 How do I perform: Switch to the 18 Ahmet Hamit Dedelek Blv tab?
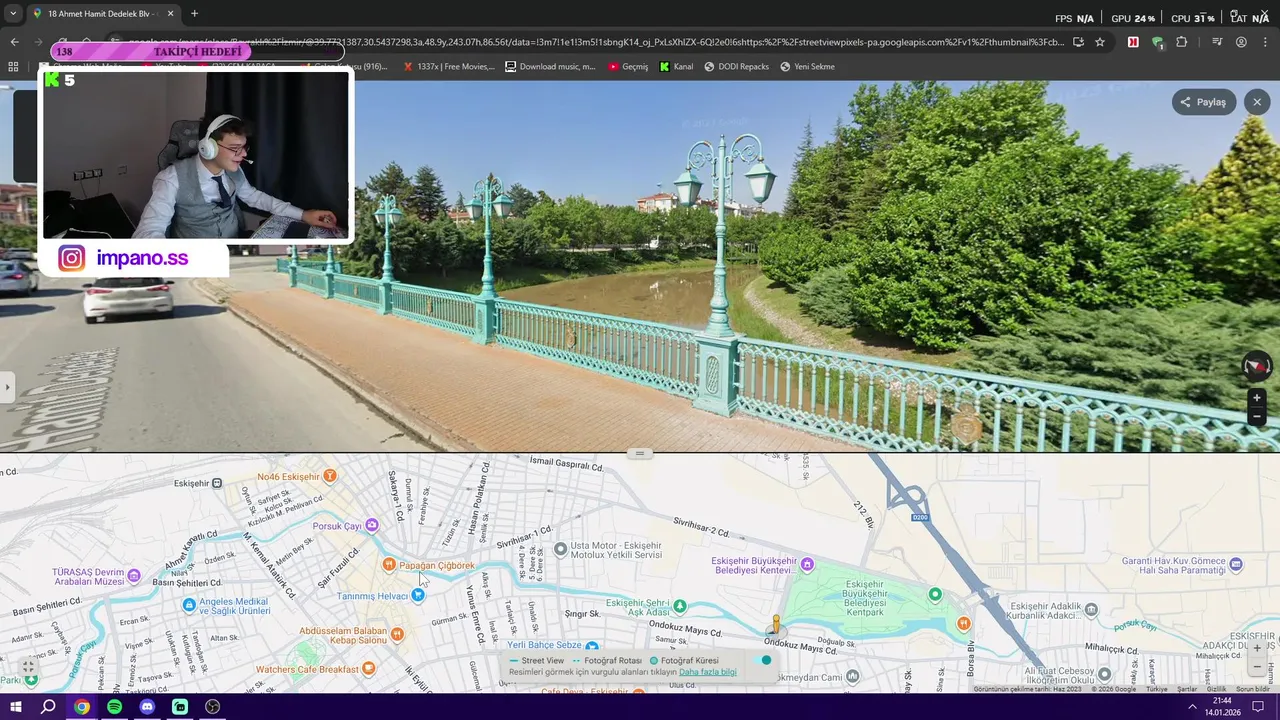[102, 14]
